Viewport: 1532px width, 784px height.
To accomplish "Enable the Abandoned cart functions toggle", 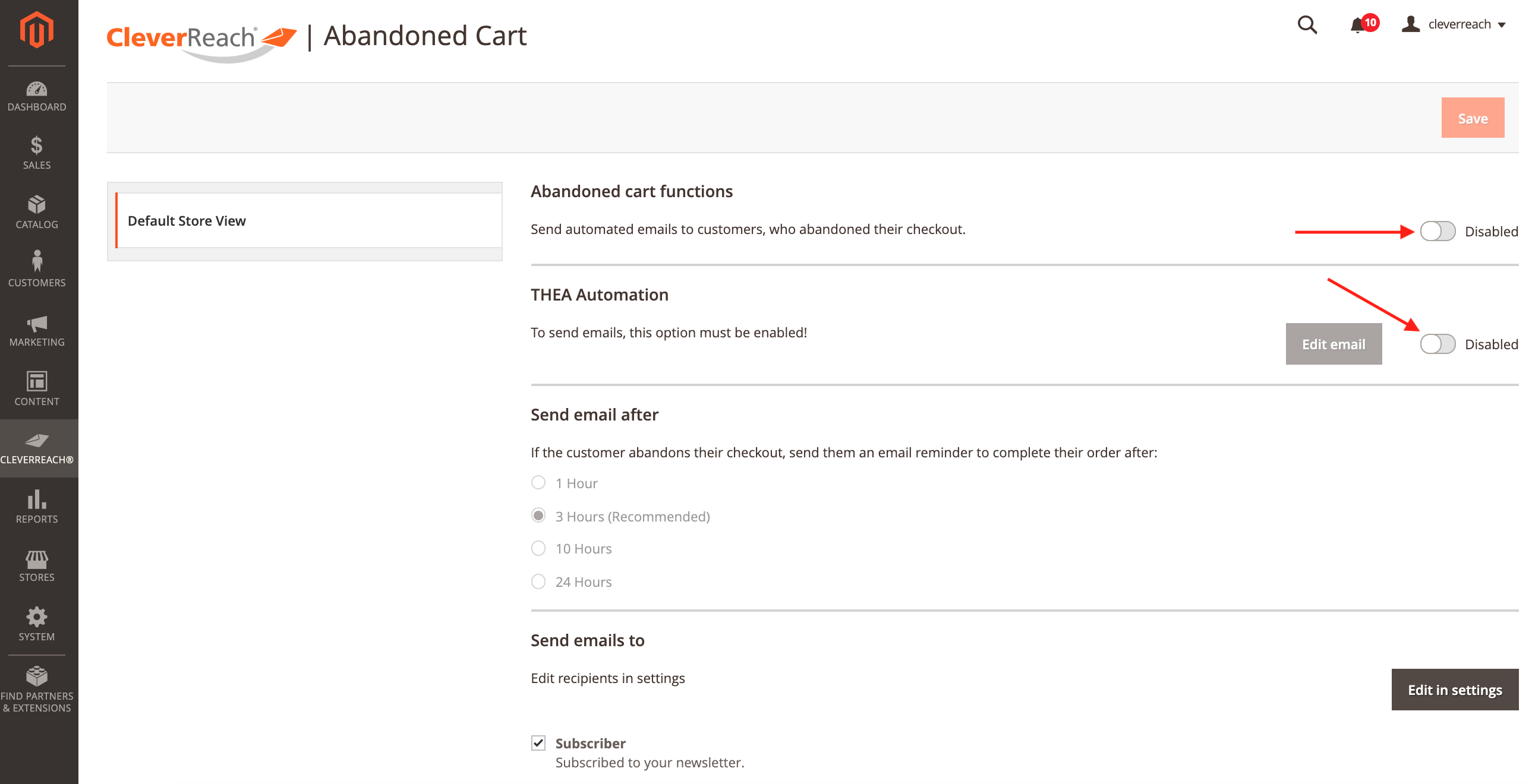I will point(1437,231).
